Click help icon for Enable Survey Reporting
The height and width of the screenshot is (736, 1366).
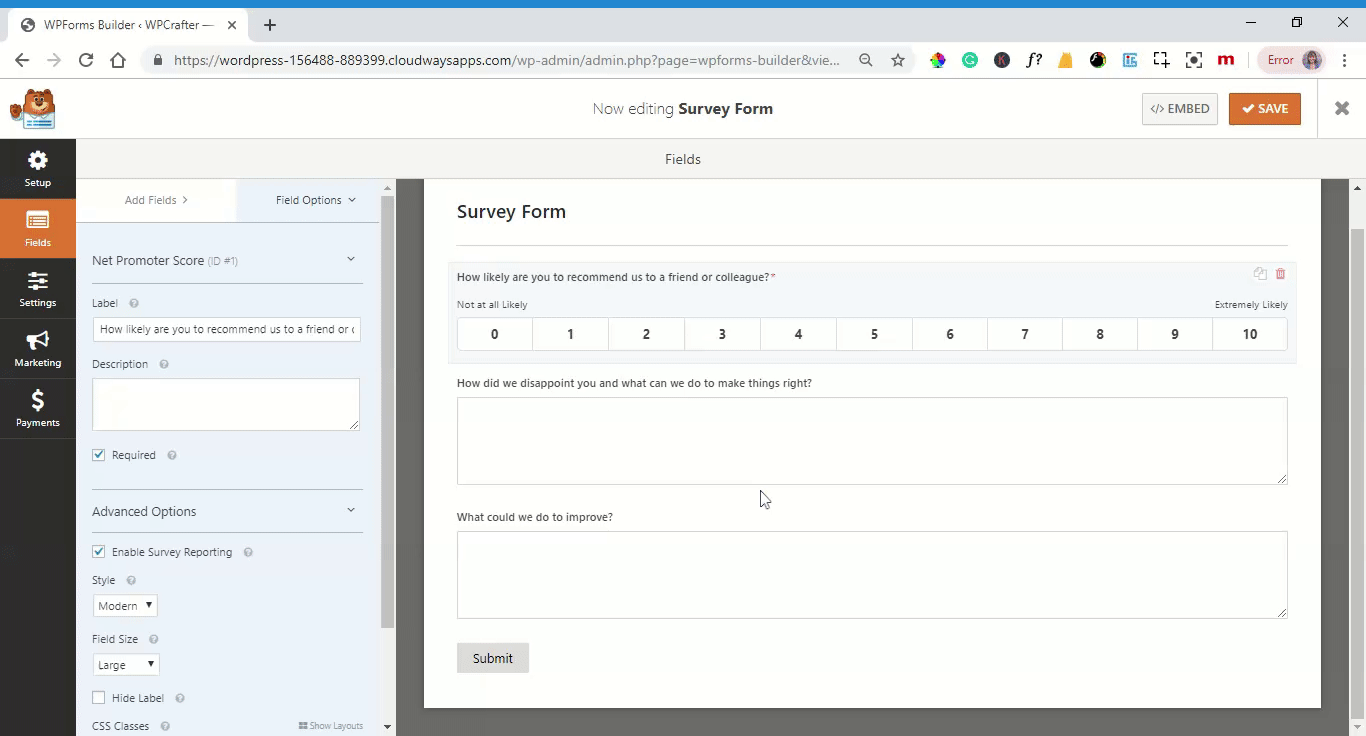(248, 552)
